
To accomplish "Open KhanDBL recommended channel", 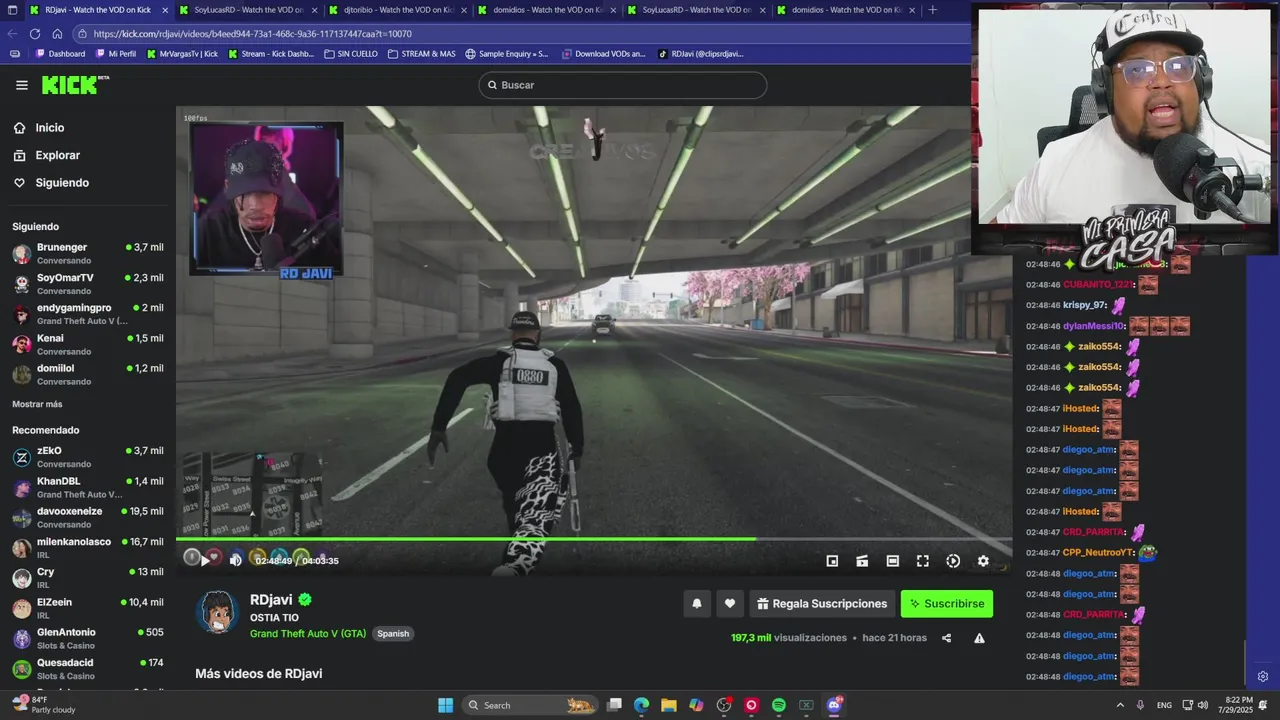I will [88, 487].
